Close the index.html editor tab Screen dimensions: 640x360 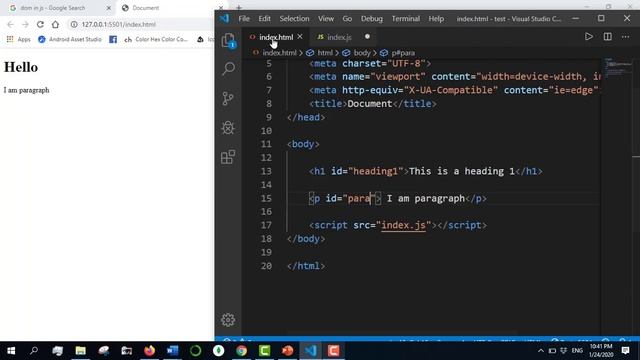click(x=300, y=37)
